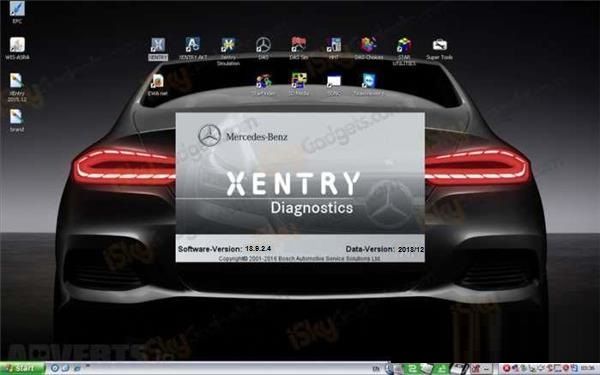Open the EWA net desktop shortcut
The width and height of the screenshot is (600, 375).
(x=157, y=85)
